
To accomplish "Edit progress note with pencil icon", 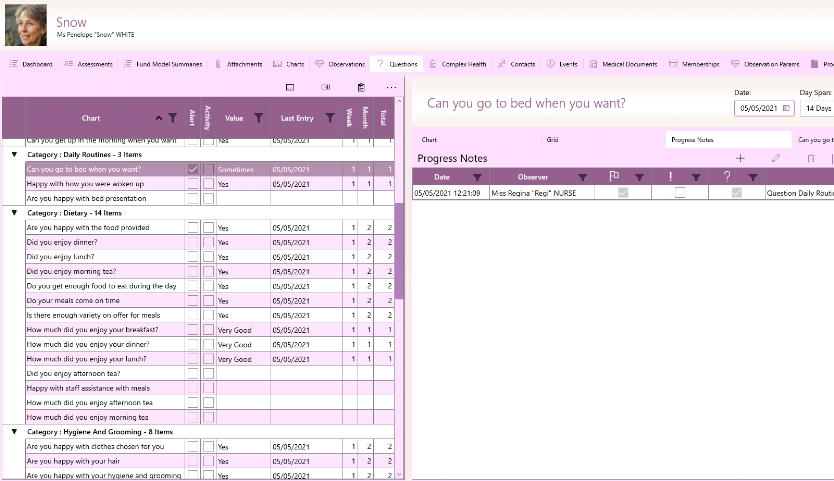I will pos(776,158).
